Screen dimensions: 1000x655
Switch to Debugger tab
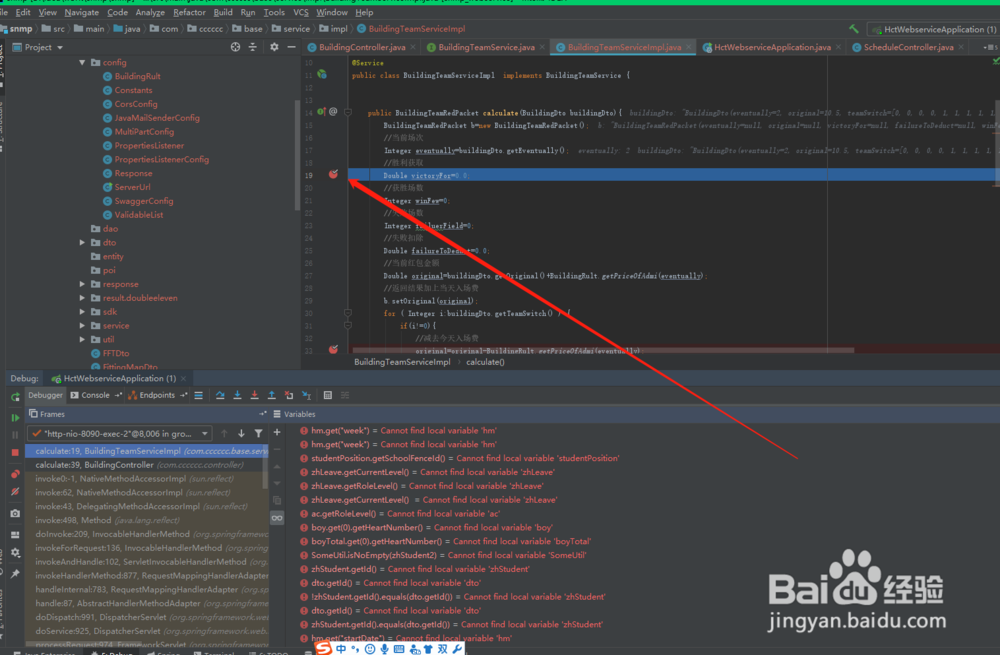pos(45,395)
